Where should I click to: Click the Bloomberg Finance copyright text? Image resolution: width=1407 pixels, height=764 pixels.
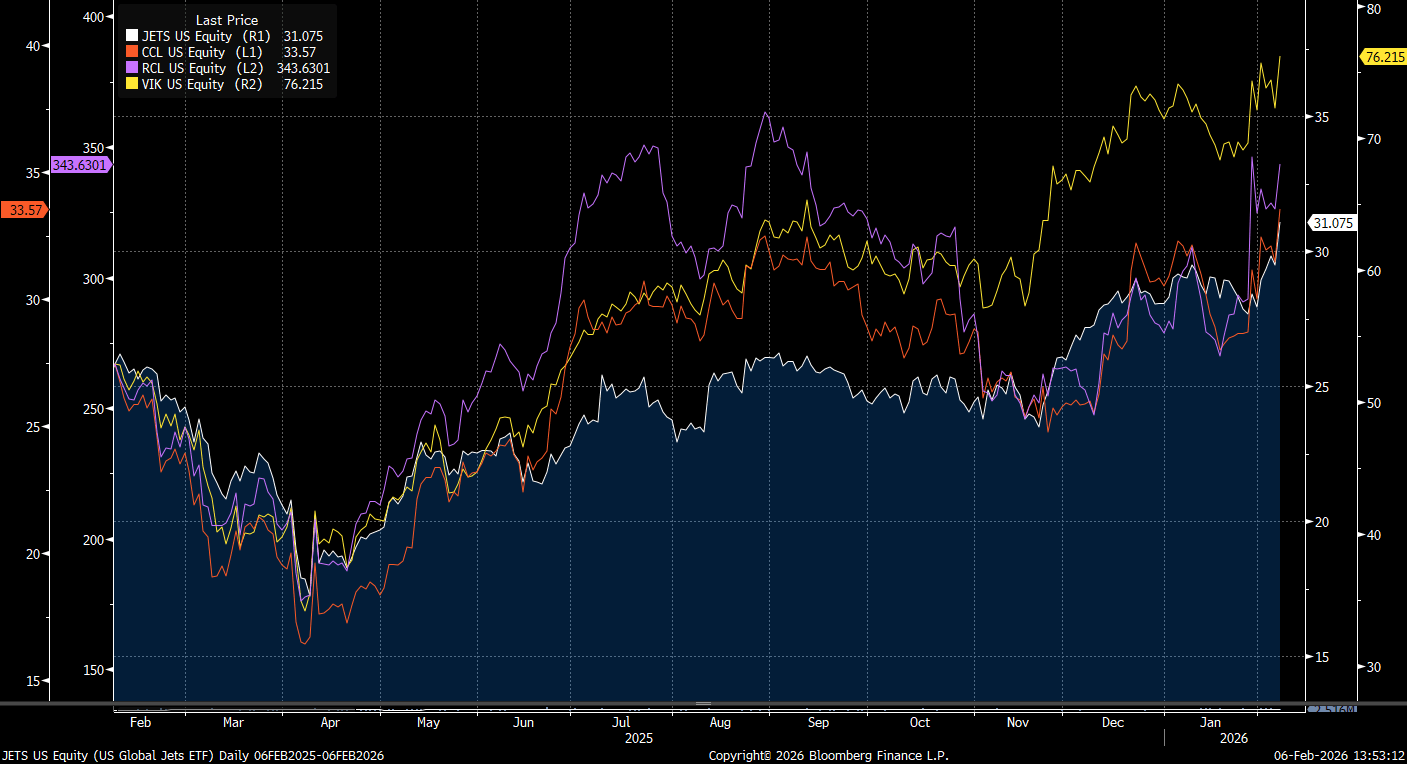[828, 756]
